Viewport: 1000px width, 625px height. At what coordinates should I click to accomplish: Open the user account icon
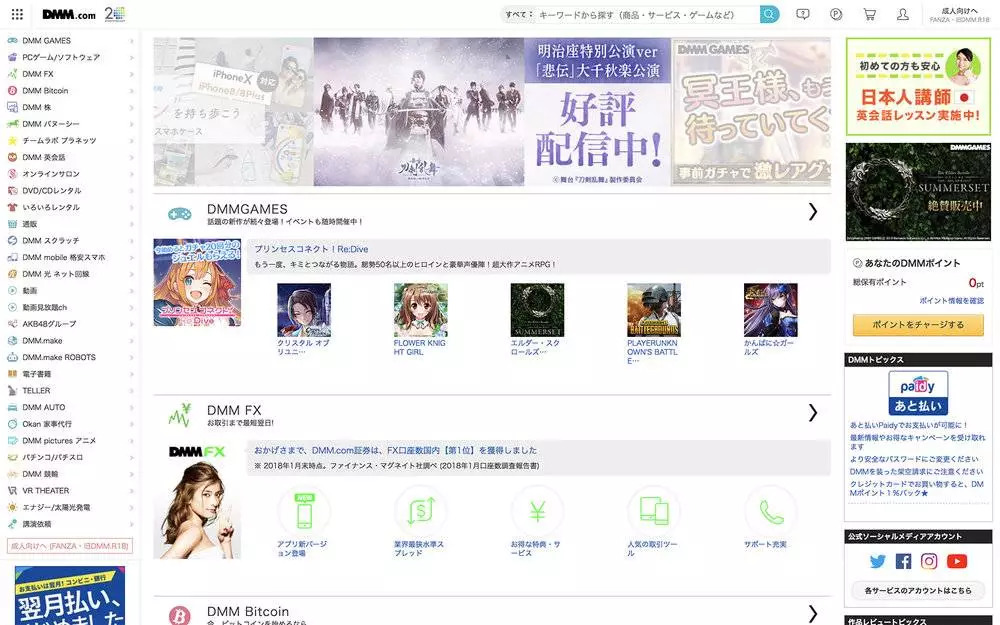click(902, 14)
